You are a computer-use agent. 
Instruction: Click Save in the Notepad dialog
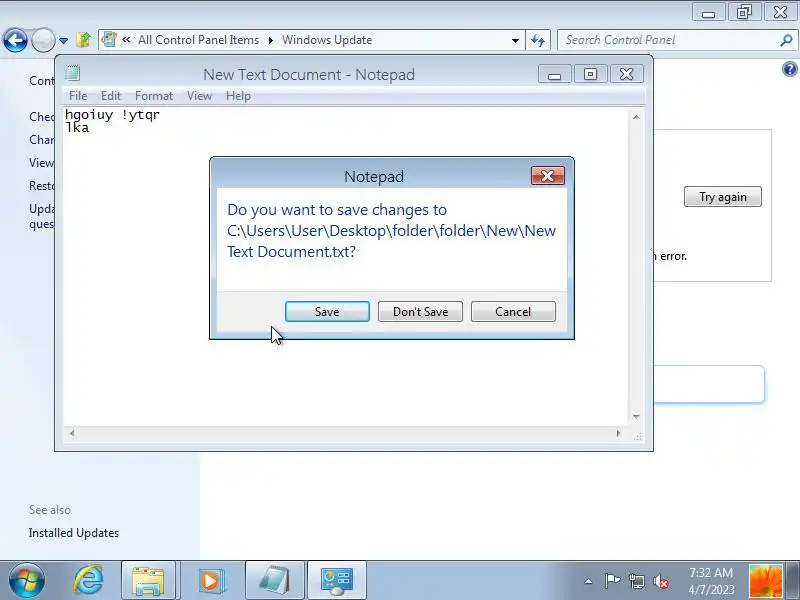coord(327,311)
